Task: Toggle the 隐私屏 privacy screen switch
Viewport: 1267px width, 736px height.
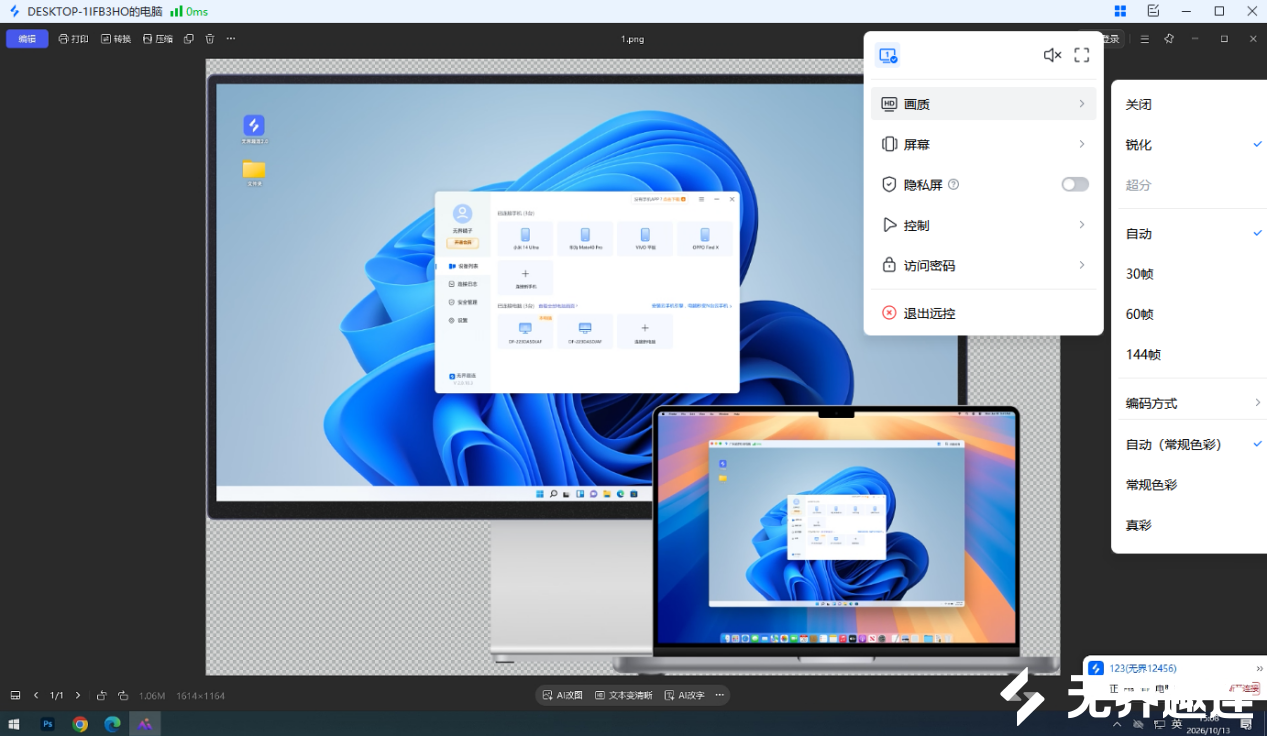Action: tap(1075, 184)
